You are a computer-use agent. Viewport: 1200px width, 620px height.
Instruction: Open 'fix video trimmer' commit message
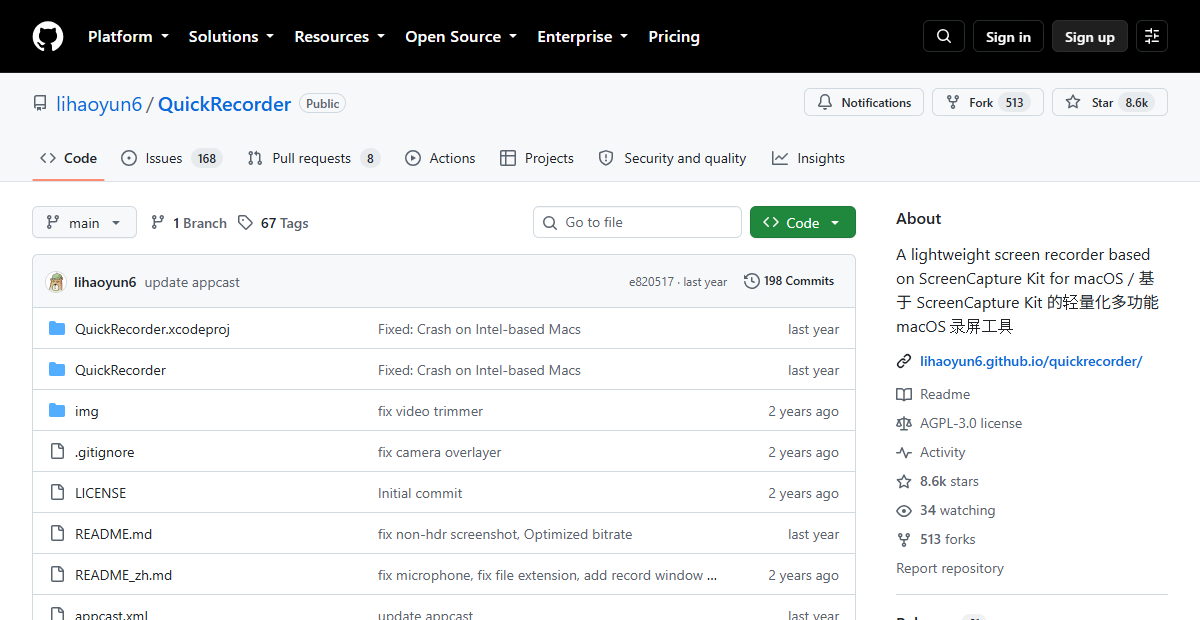click(x=430, y=411)
